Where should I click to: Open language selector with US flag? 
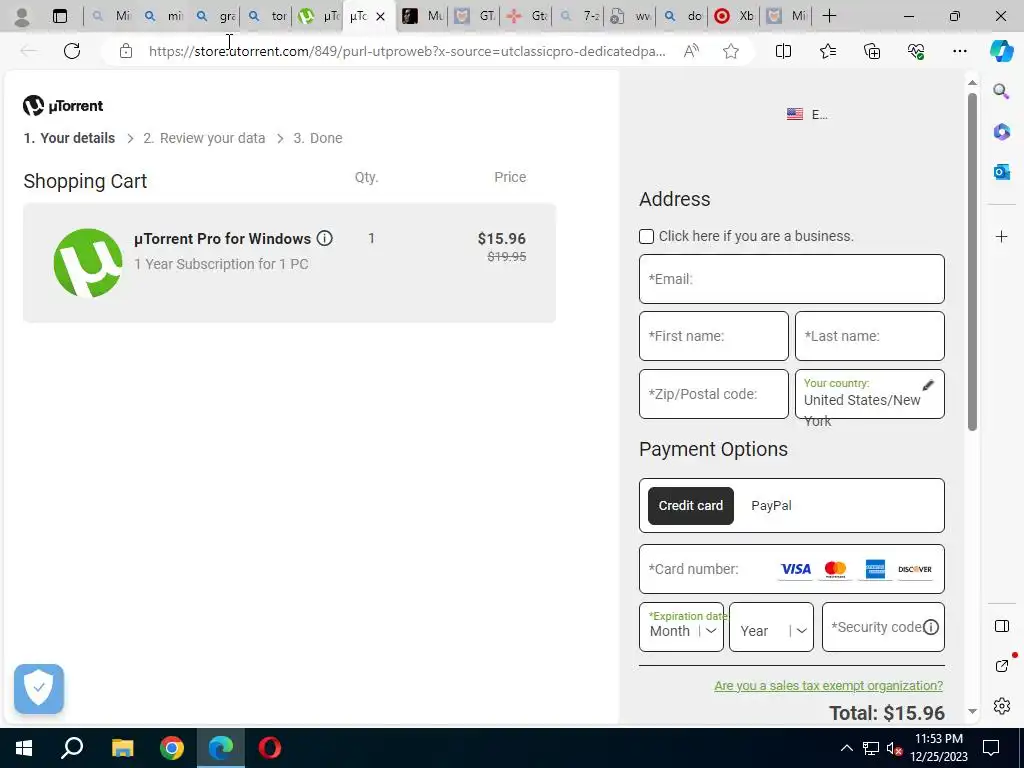[x=807, y=114]
